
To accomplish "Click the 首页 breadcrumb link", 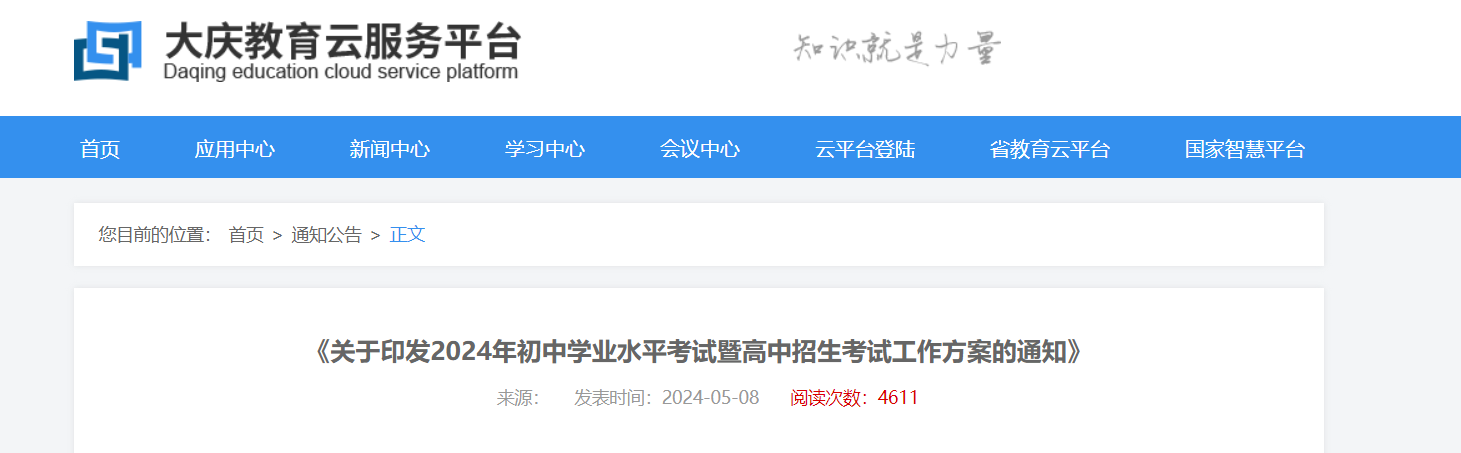I will pos(246,235).
